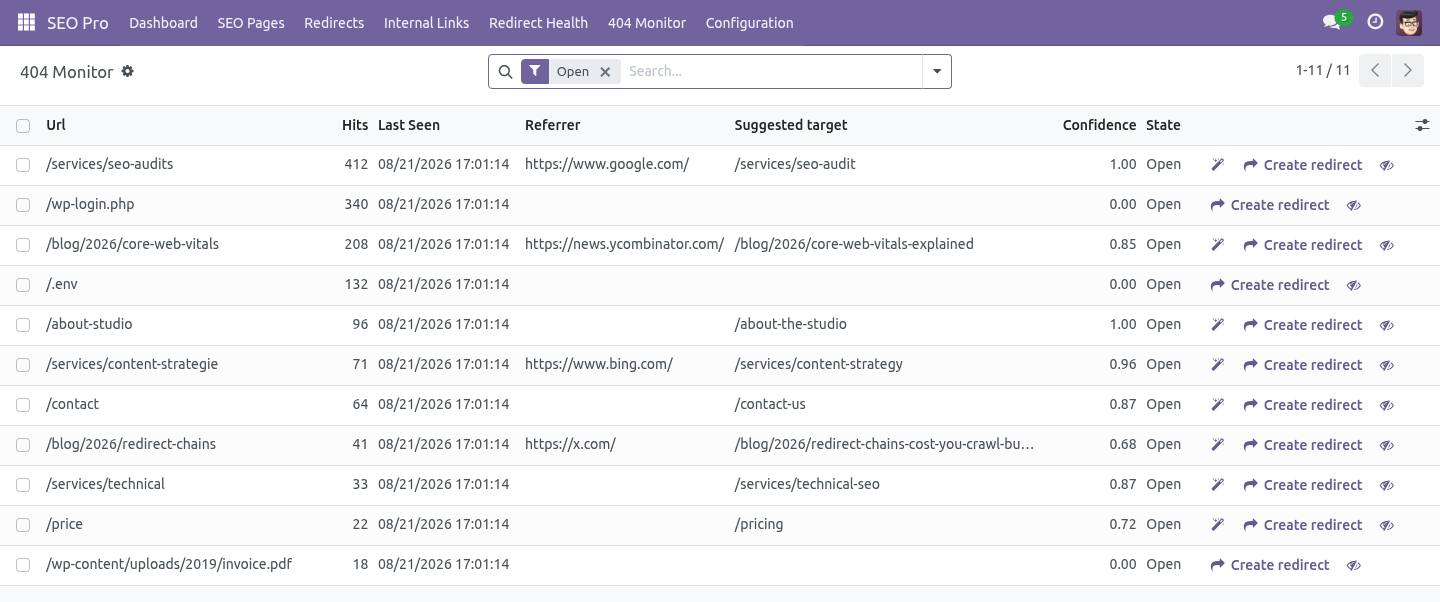Create redirect for /services/content-strategie
The height and width of the screenshot is (602, 1440).
1303,365
